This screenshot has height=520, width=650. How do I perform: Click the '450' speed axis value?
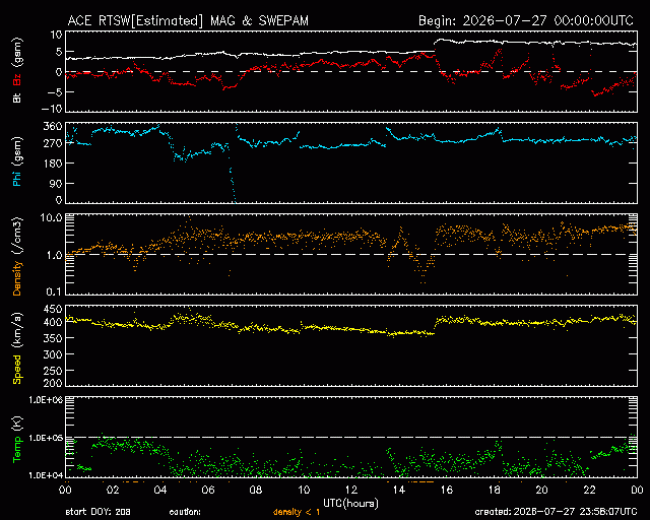coord(53,309)
